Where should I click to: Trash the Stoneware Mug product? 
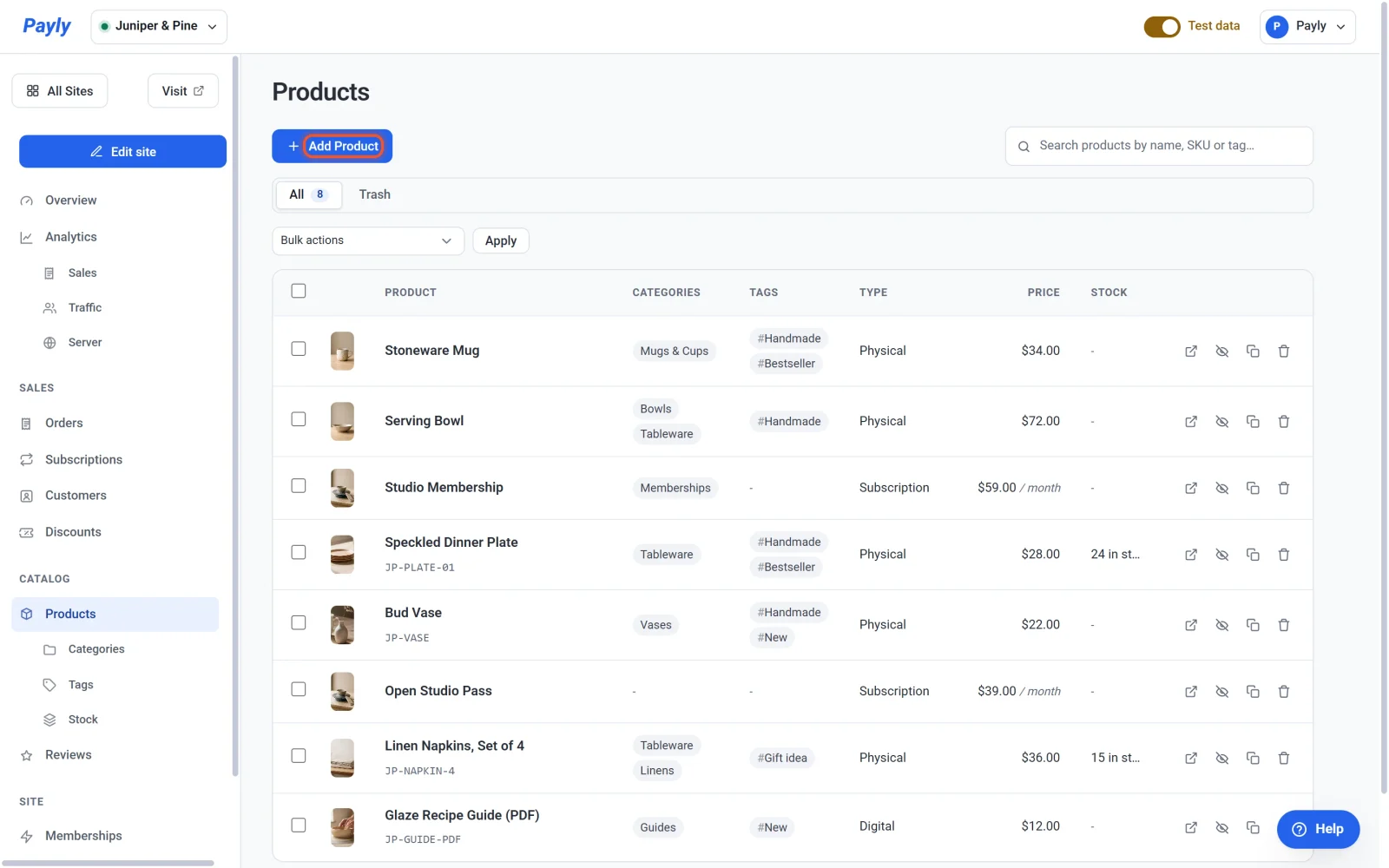pyautogui.click(x=1284, y=351)
